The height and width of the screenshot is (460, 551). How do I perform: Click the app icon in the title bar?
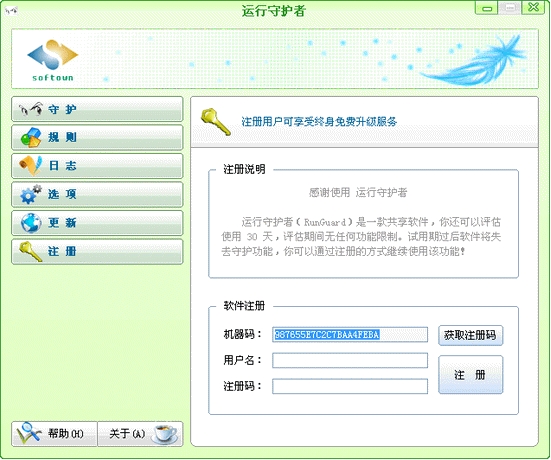(11, 11)
